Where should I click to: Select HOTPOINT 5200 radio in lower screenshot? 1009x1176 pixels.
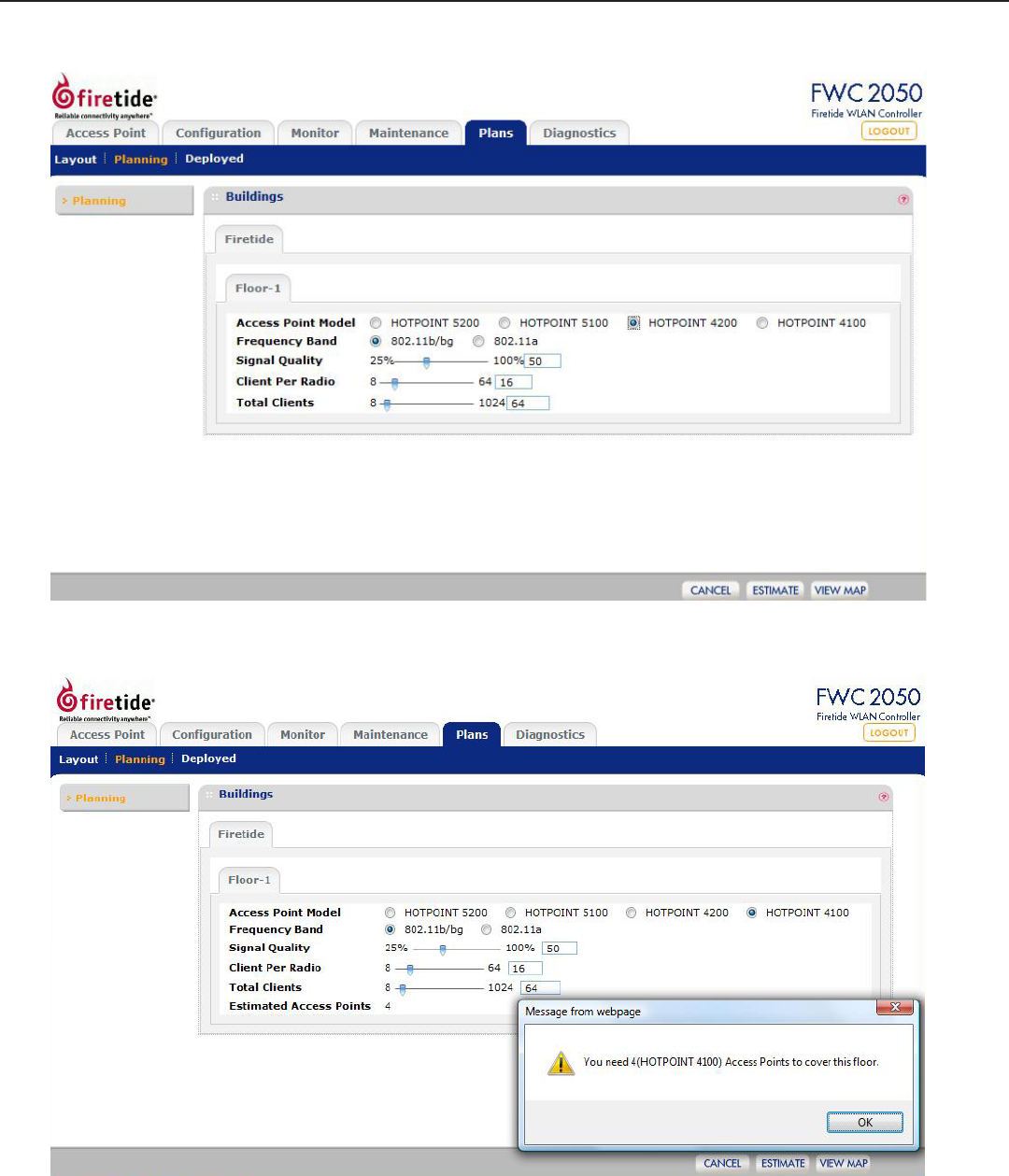point(390,913)
